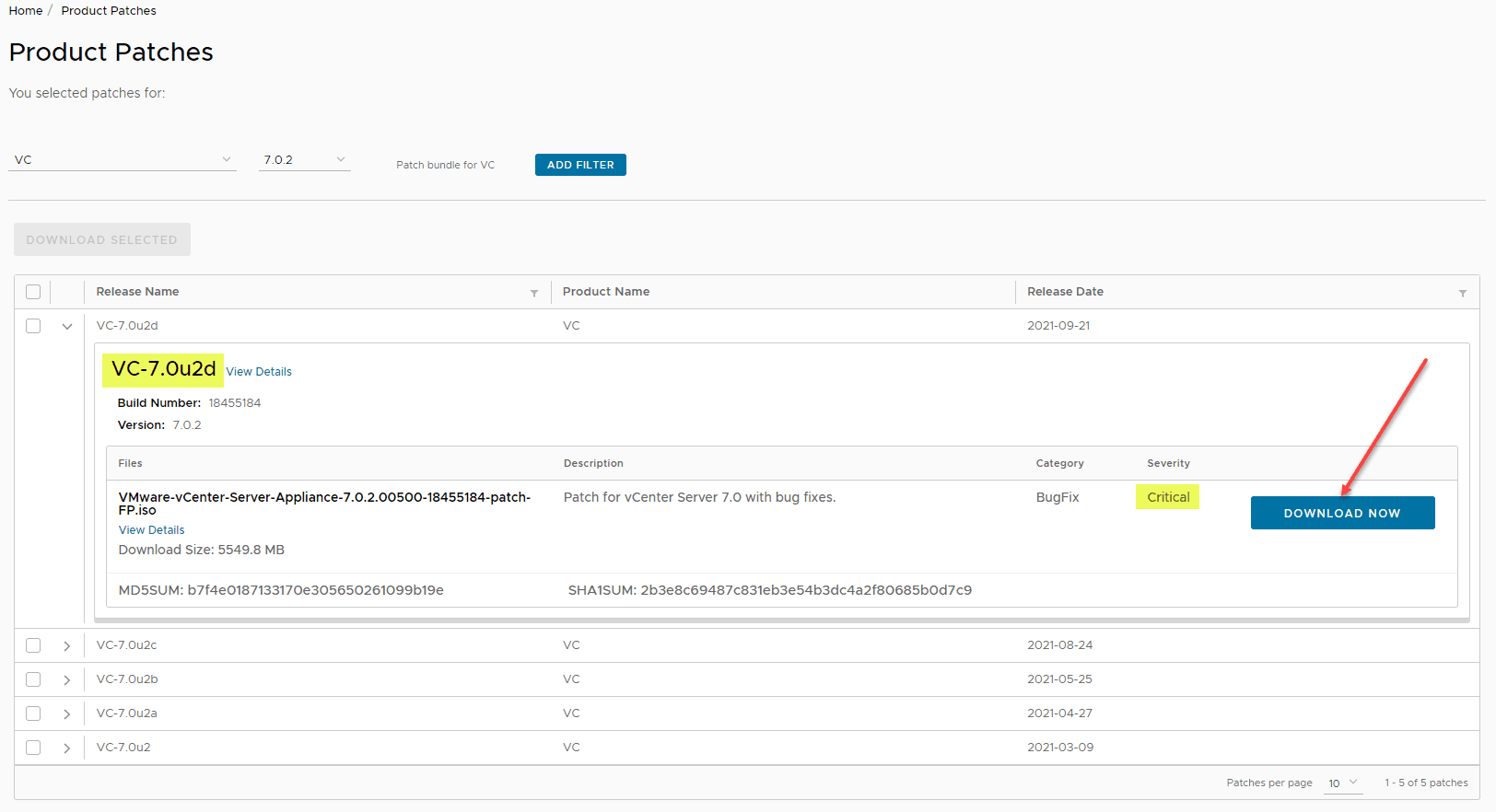Select the build number 18455184
The height and width of the screenshot is (812, 1496).
tap(235, 403)
